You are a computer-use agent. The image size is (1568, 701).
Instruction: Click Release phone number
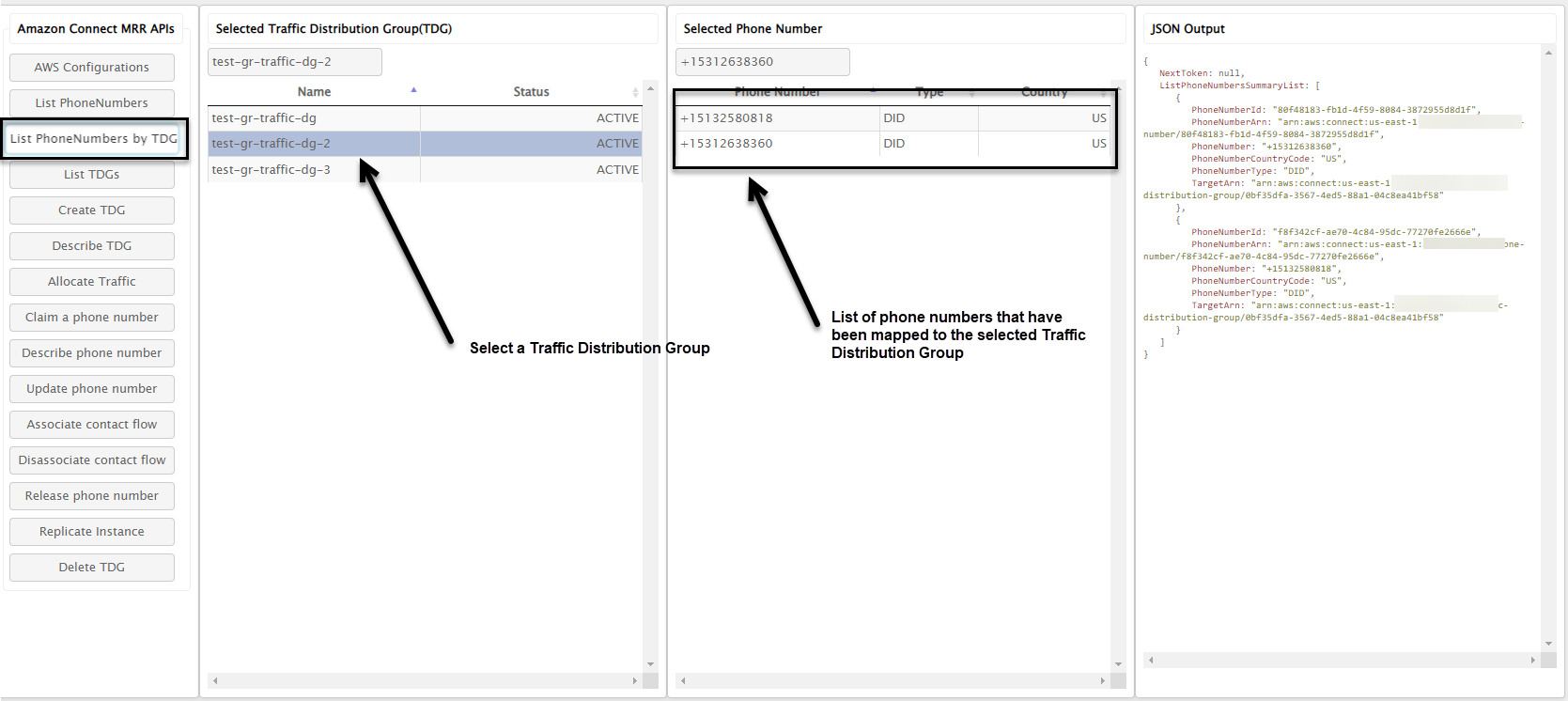[92, 496]
